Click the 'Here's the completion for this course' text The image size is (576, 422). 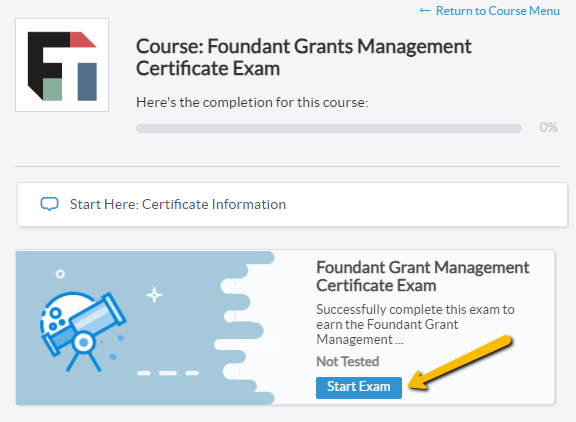252,102
